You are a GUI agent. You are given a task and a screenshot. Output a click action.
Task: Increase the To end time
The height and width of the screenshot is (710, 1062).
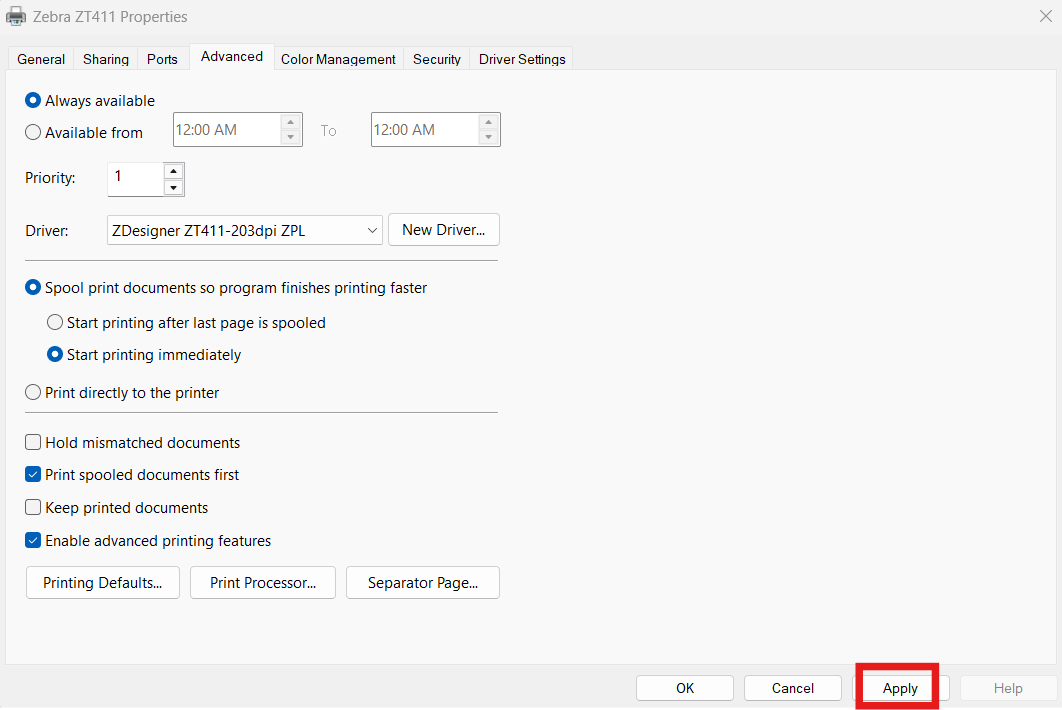(x=488, y=122)
